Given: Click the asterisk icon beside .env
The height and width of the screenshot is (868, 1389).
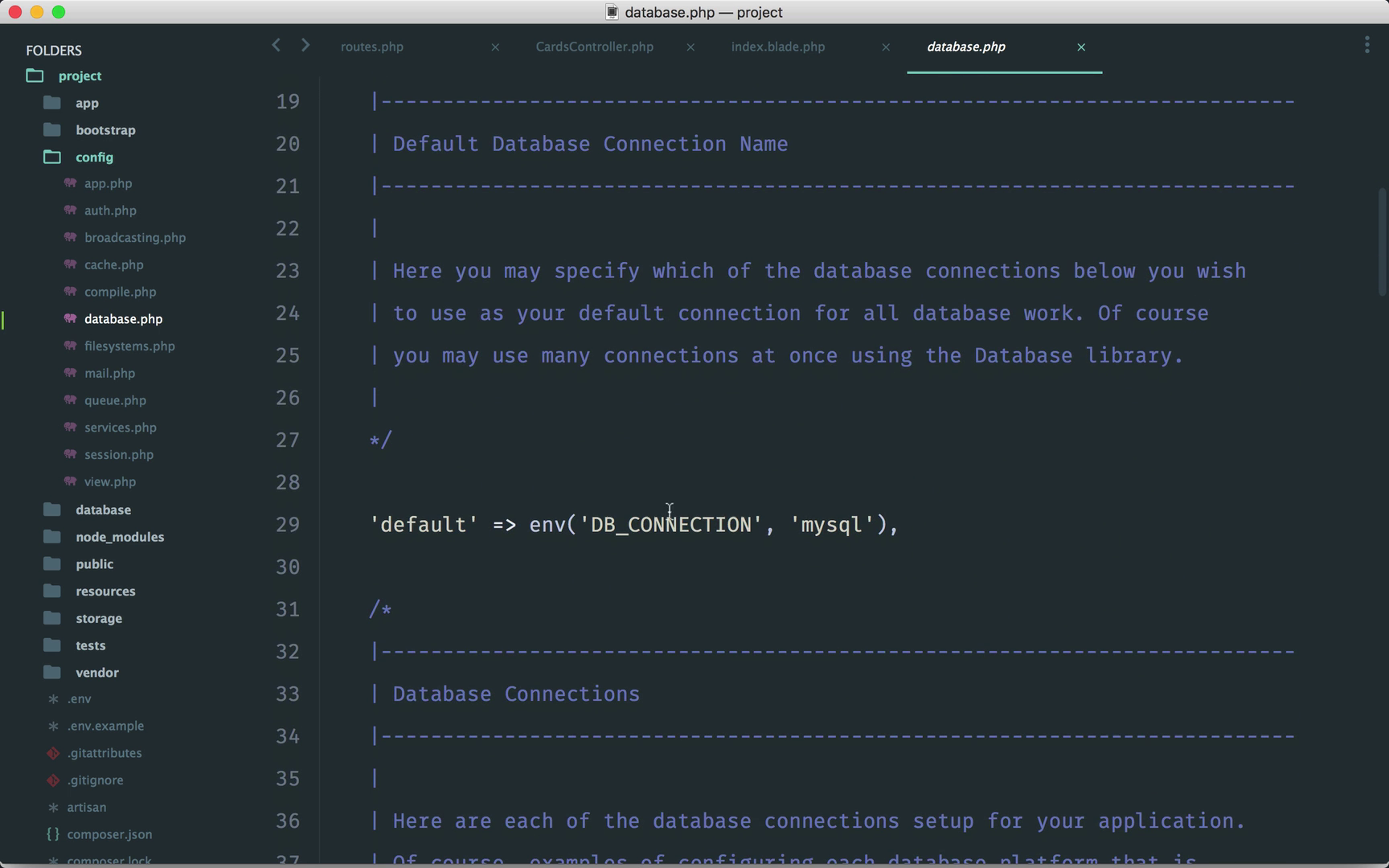Looking at the screenshot, I should pos(53,699).
